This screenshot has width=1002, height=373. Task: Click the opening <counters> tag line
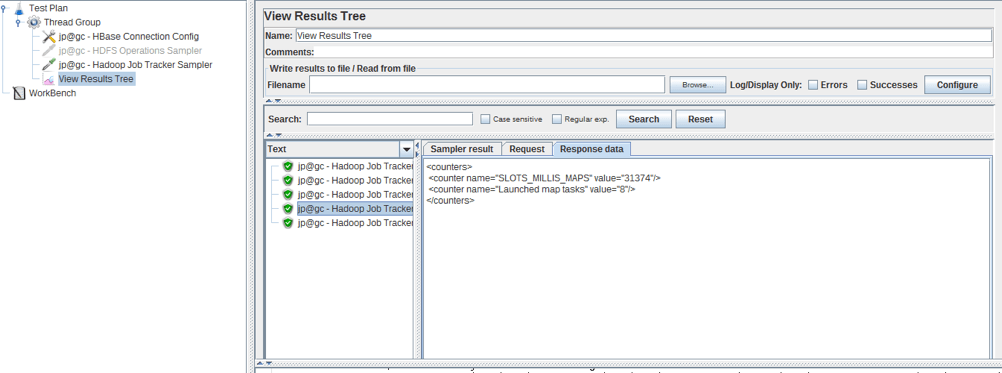click(x=449, y=167)
